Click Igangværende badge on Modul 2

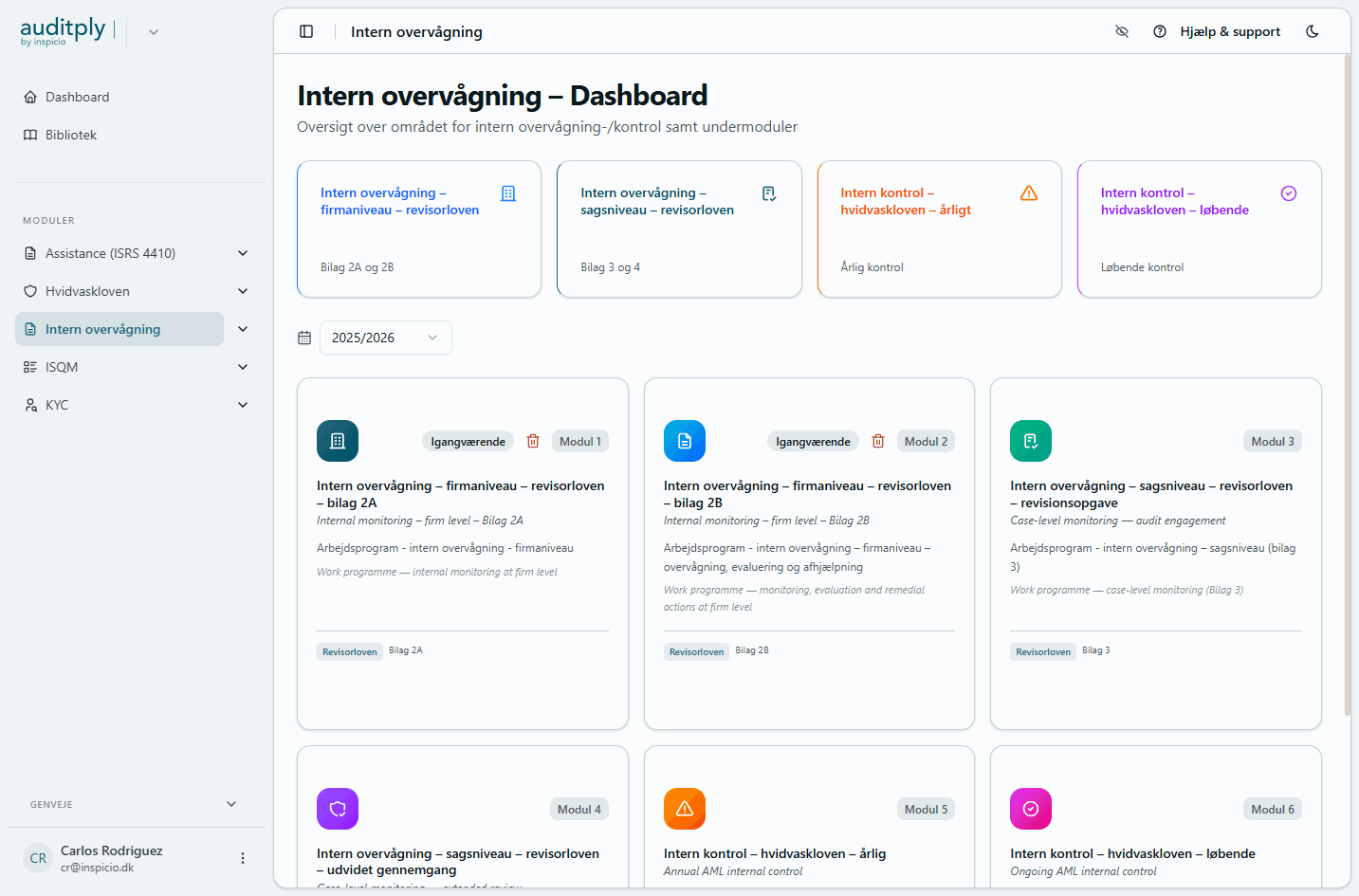[x=813, y=442]
